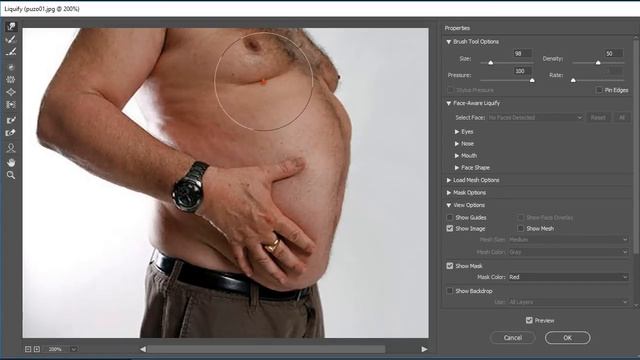Select the Forward Warp tool

[11, 27]
